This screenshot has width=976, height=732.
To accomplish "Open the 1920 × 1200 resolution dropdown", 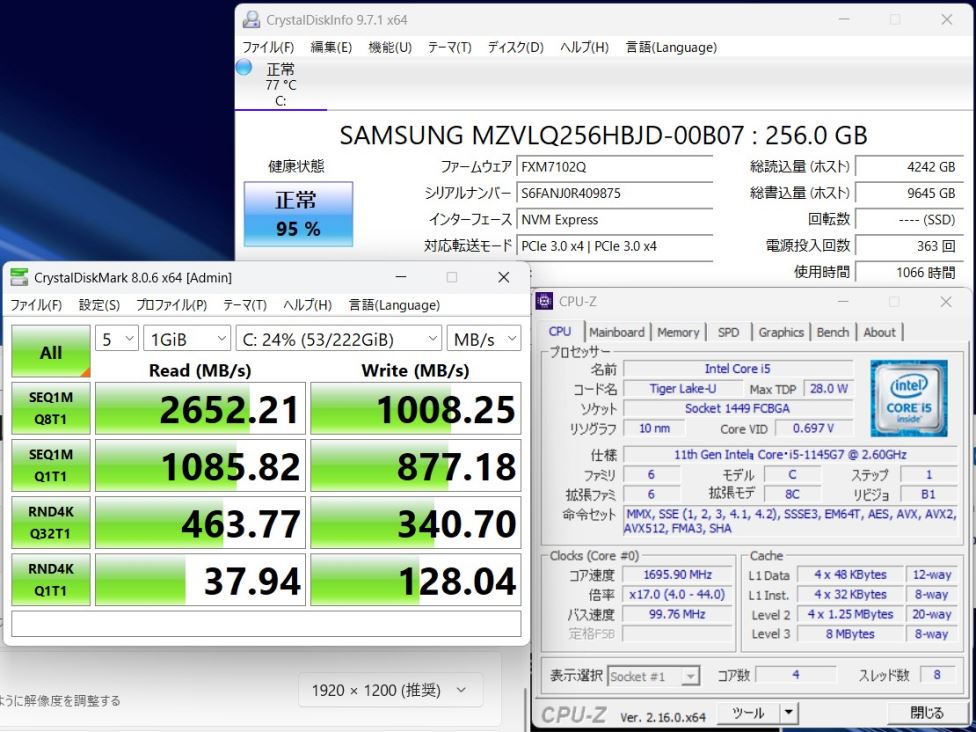I will click(390, 690).
